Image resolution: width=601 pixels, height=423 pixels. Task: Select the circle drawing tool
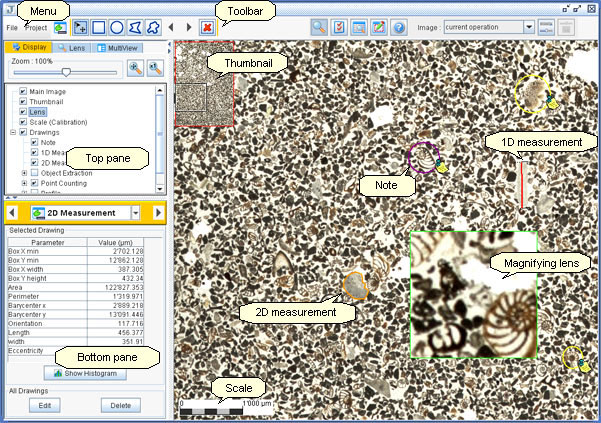point(117,28)
